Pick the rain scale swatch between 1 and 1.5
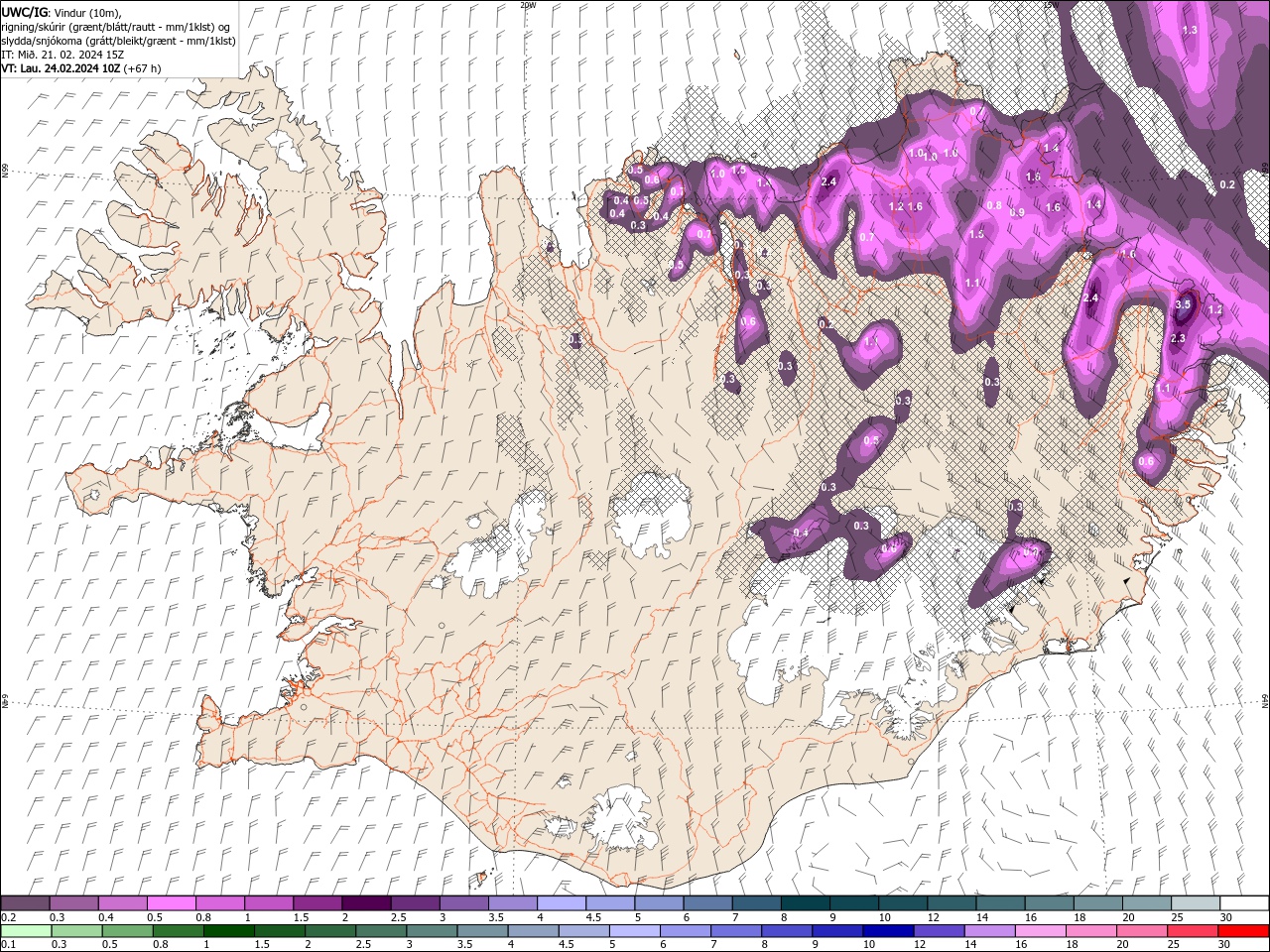Screen dimensions: 1270x952 click(228, 930)
